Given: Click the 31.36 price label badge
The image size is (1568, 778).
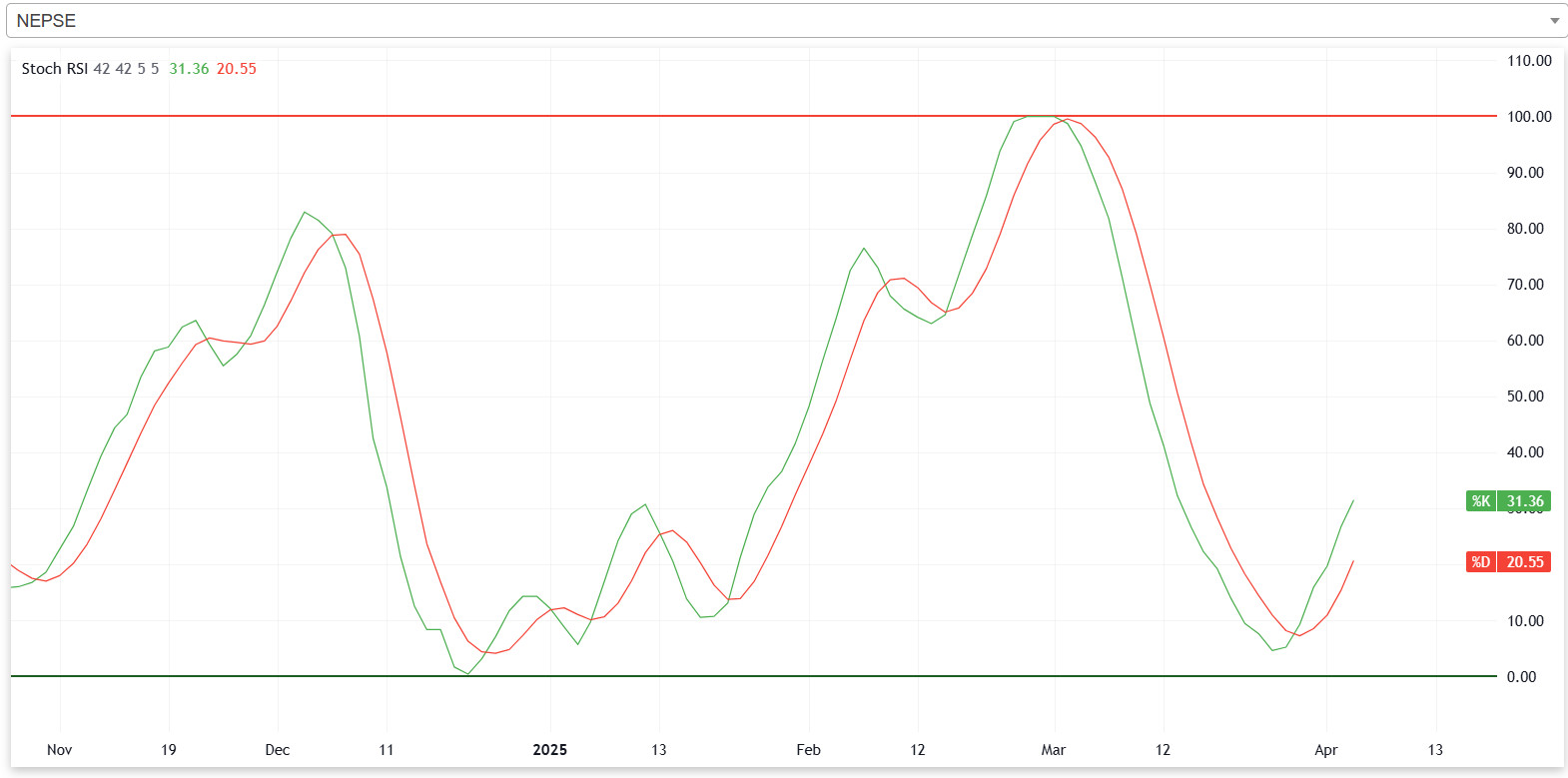Looking at the screenshot, I should pyautogui.click(x=1525, y=501).
